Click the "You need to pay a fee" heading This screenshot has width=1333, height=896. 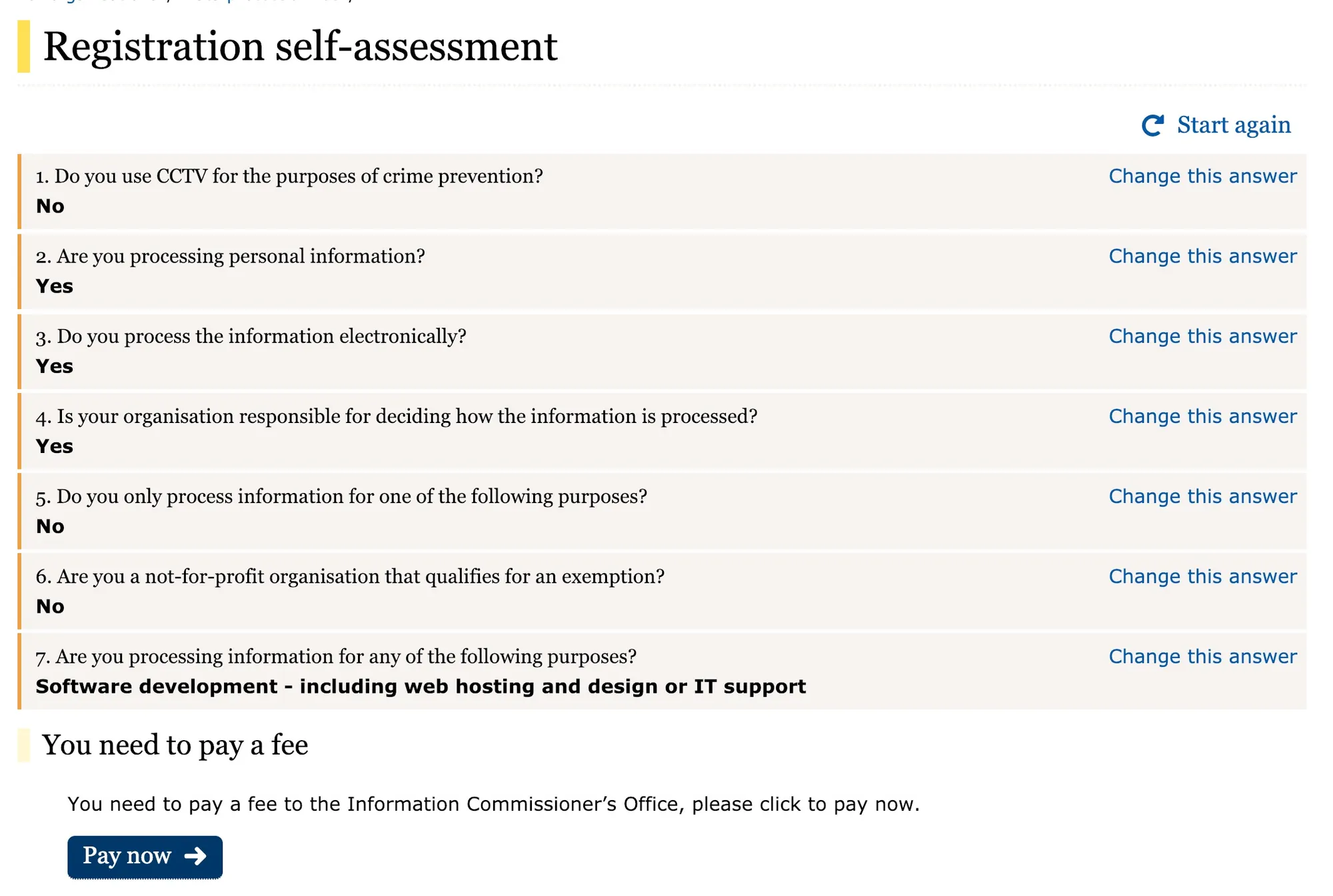(x=175, y=745)
